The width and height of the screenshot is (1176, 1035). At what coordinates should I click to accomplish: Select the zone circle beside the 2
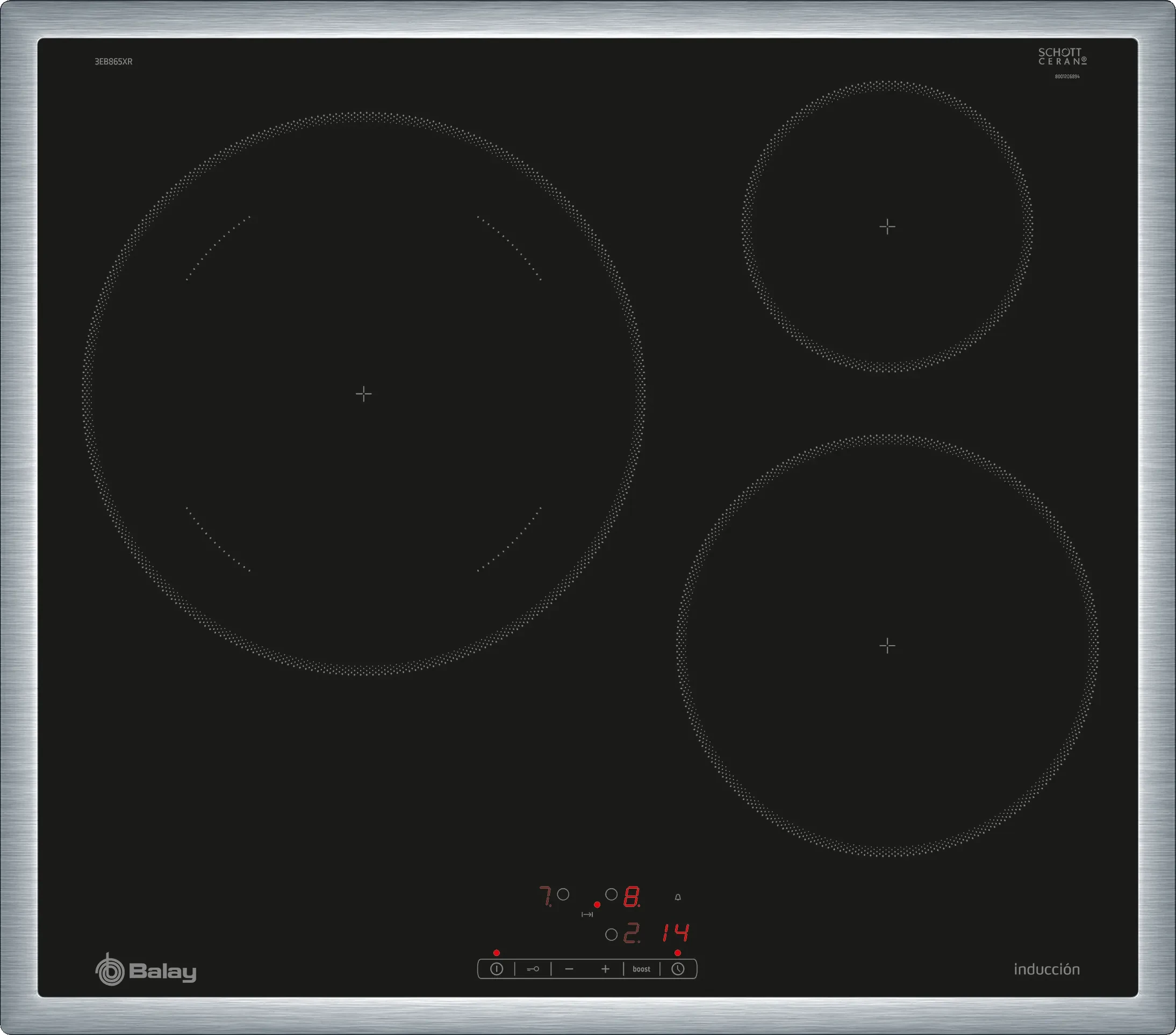tap(612, 934)
